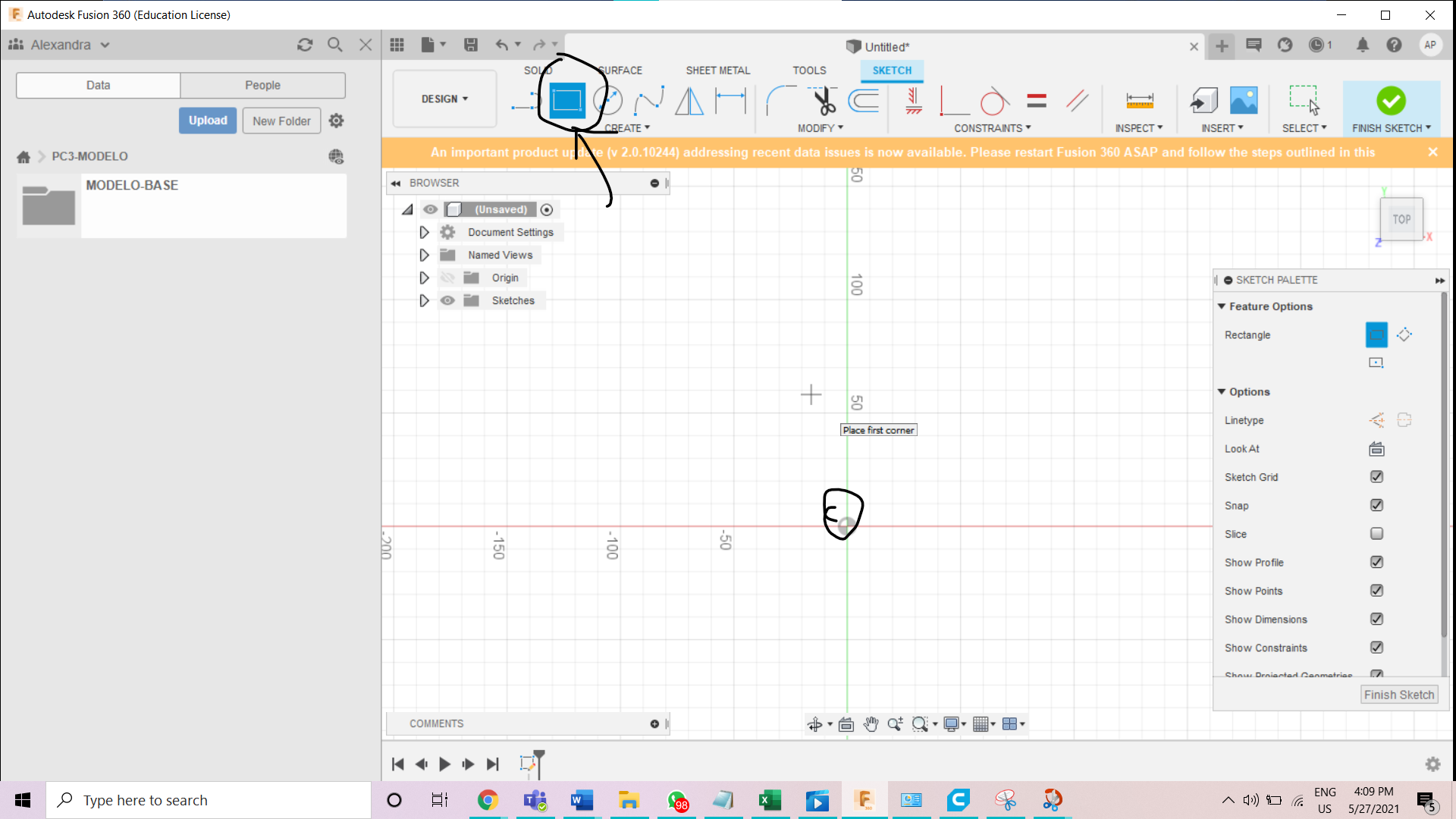Select the Spline sketch tool
The width and height of the screenshot is (1456, 819).
(649, 101)
